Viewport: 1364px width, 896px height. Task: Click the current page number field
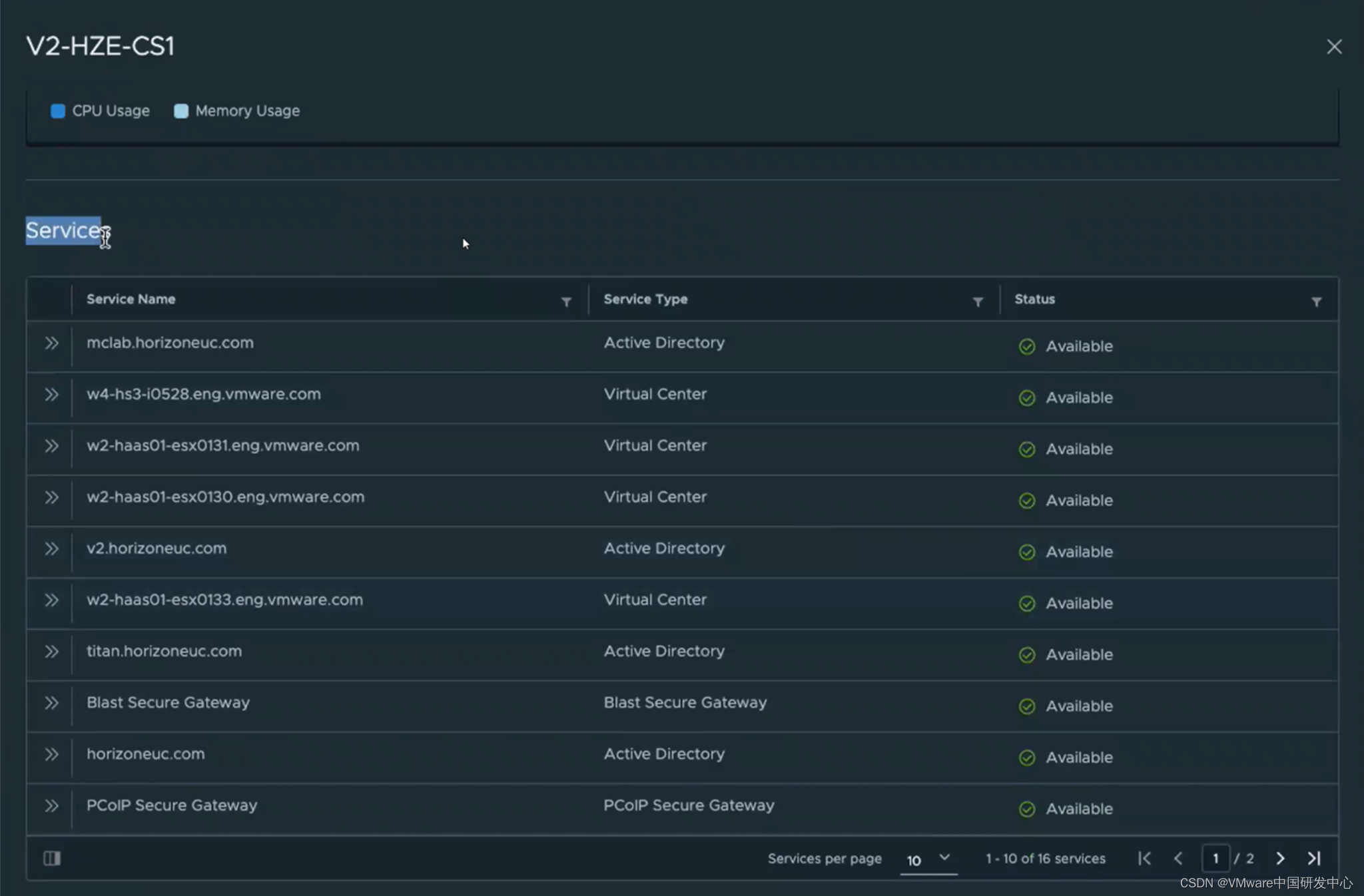1215,859
